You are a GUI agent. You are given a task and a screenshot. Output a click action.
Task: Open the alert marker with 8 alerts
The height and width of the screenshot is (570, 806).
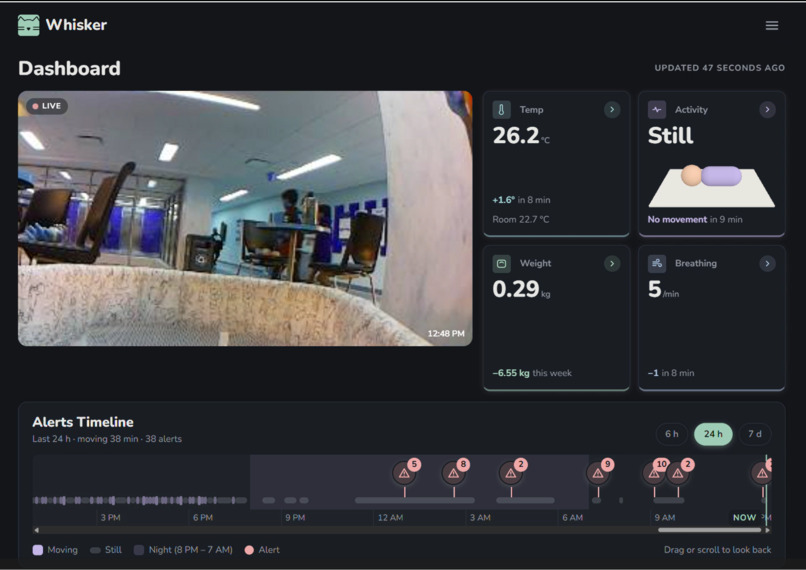click(454, 473)
